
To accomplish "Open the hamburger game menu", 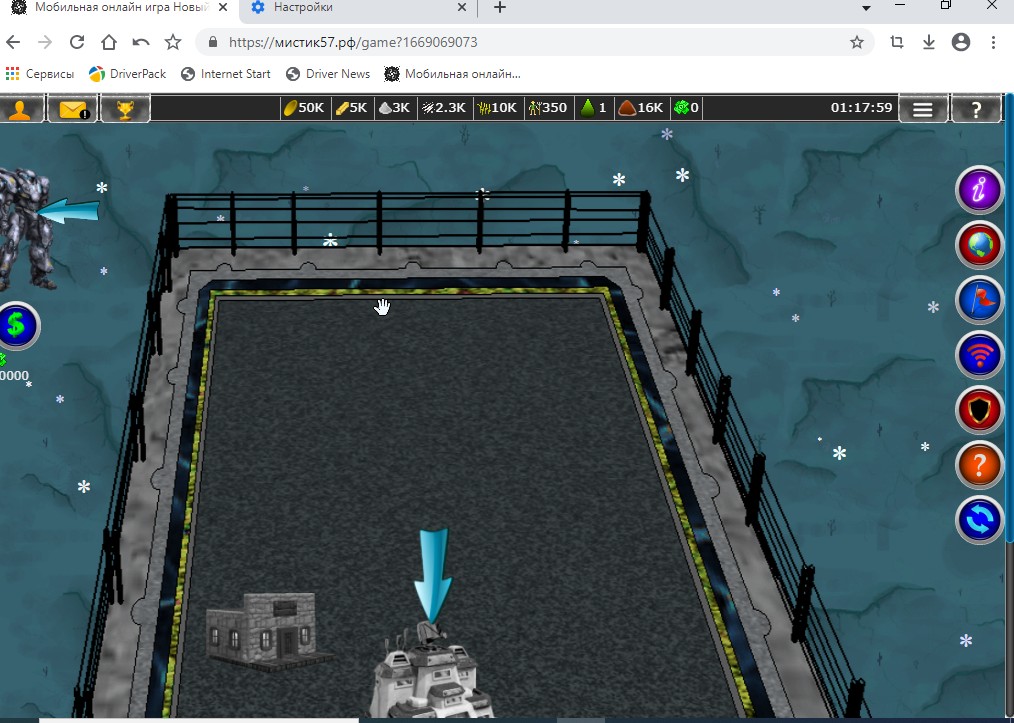I will (x=923, y=109).
